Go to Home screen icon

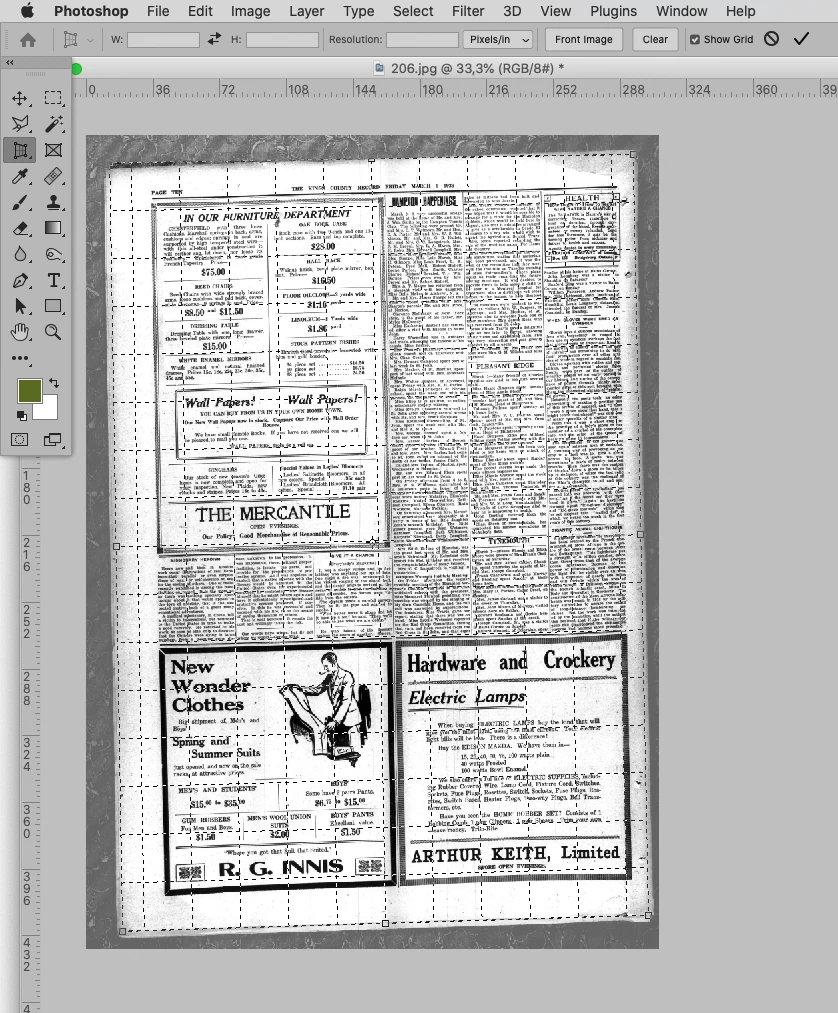click(x=28, y=40)
